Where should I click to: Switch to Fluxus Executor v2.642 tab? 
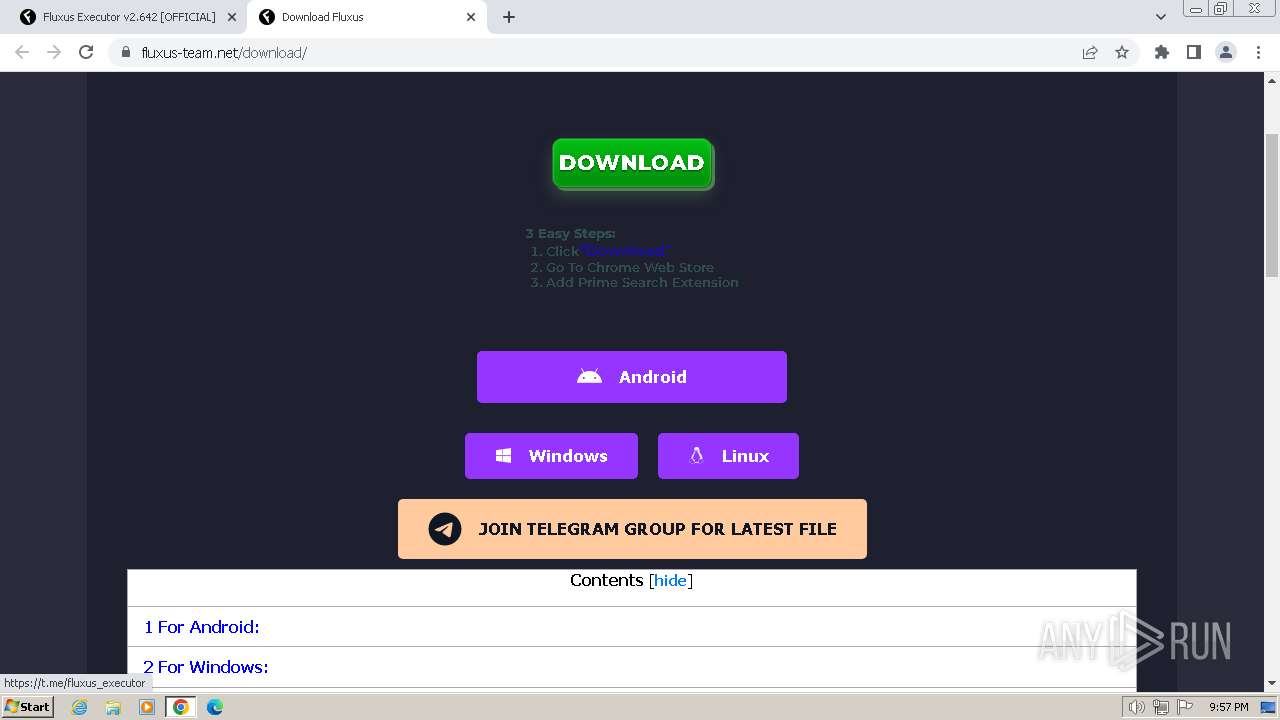(x=128, y=17)
